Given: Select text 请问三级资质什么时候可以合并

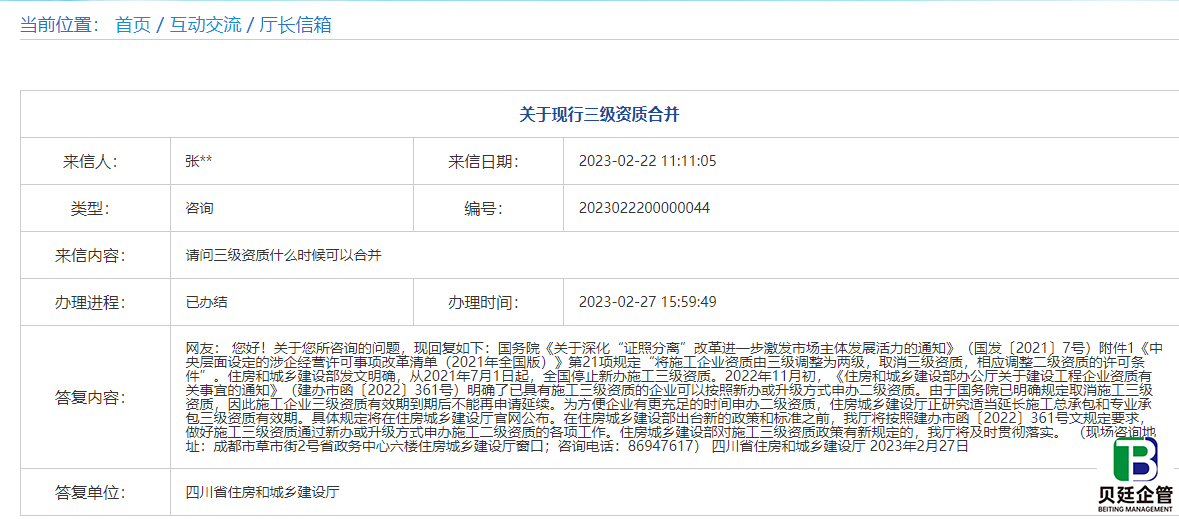Looking at the screenshot, I should (x=283, y=255).
